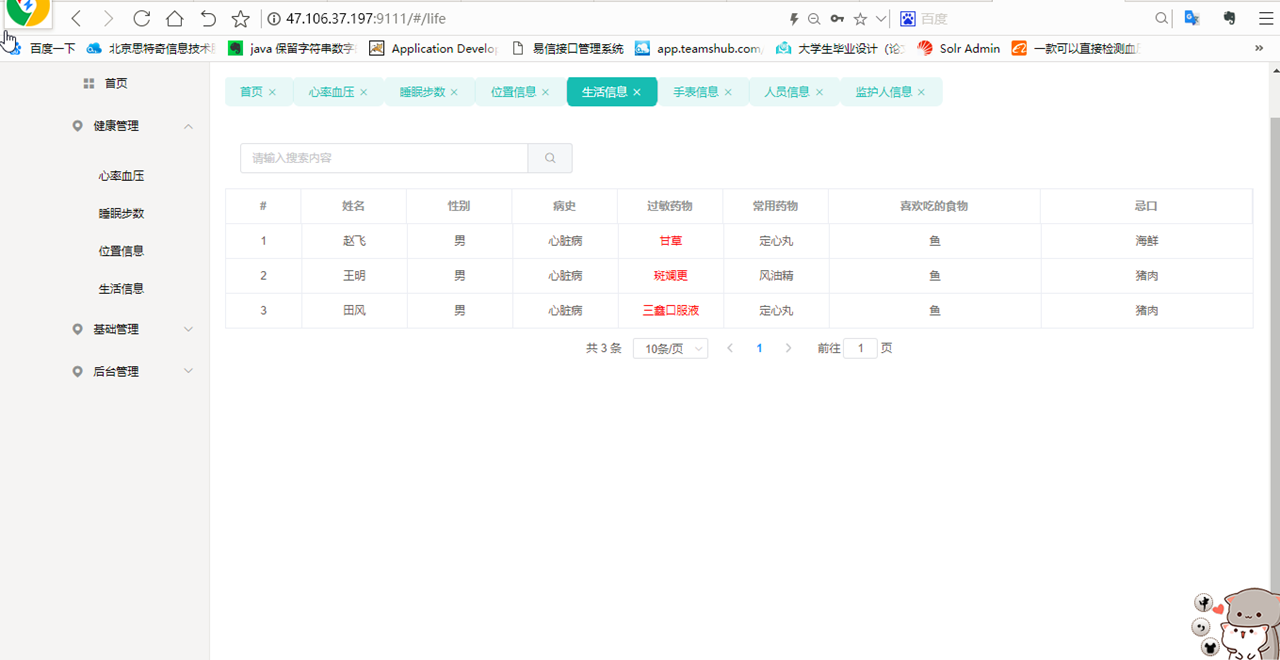Click the browser refresh icon

(x=142, y=18)
